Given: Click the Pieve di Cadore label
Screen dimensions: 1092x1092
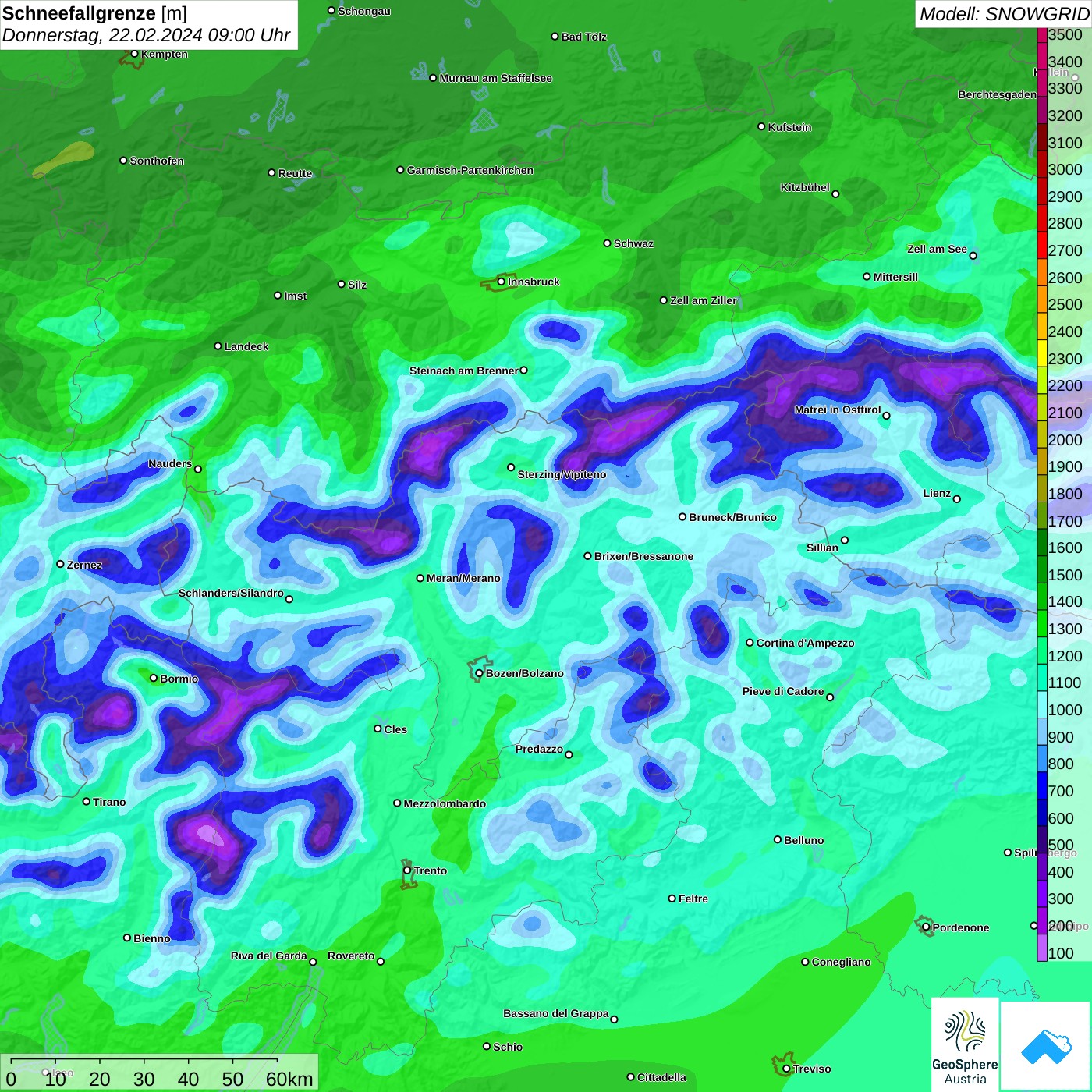Looking at the screenshot, I should click(x=782, y=691).
